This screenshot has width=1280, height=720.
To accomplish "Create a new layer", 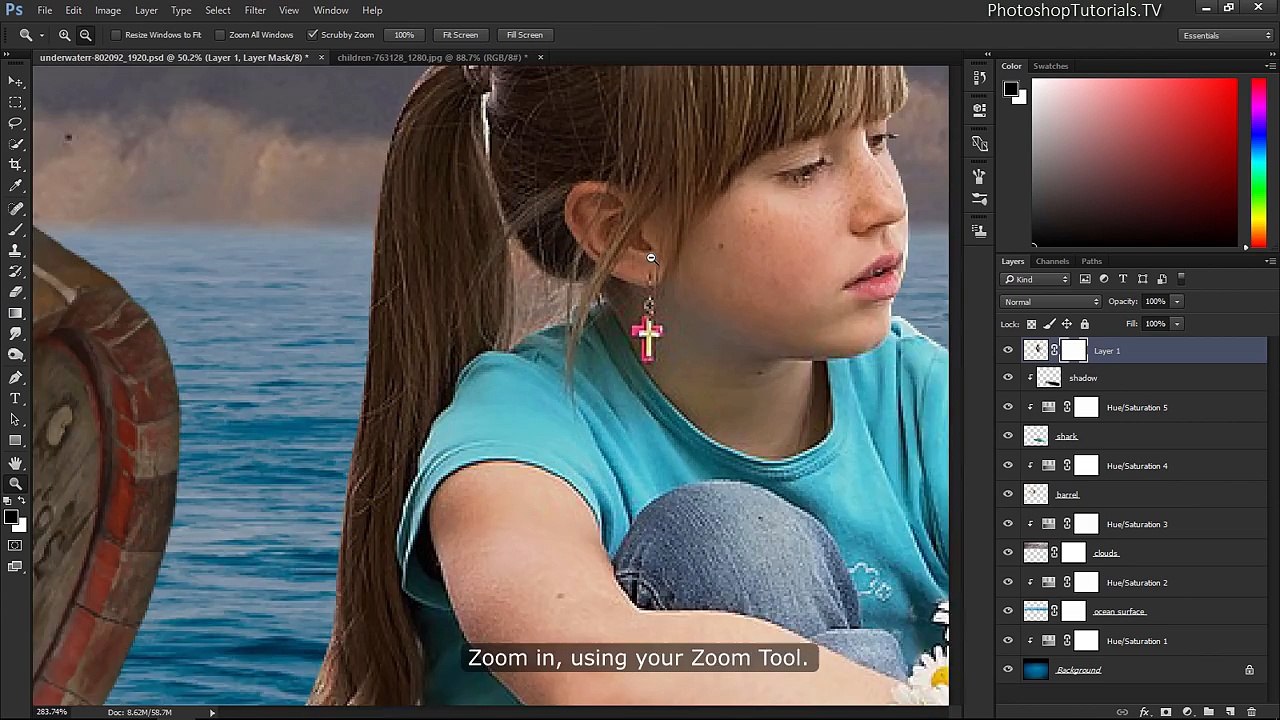I will [x=1229, y=712].
